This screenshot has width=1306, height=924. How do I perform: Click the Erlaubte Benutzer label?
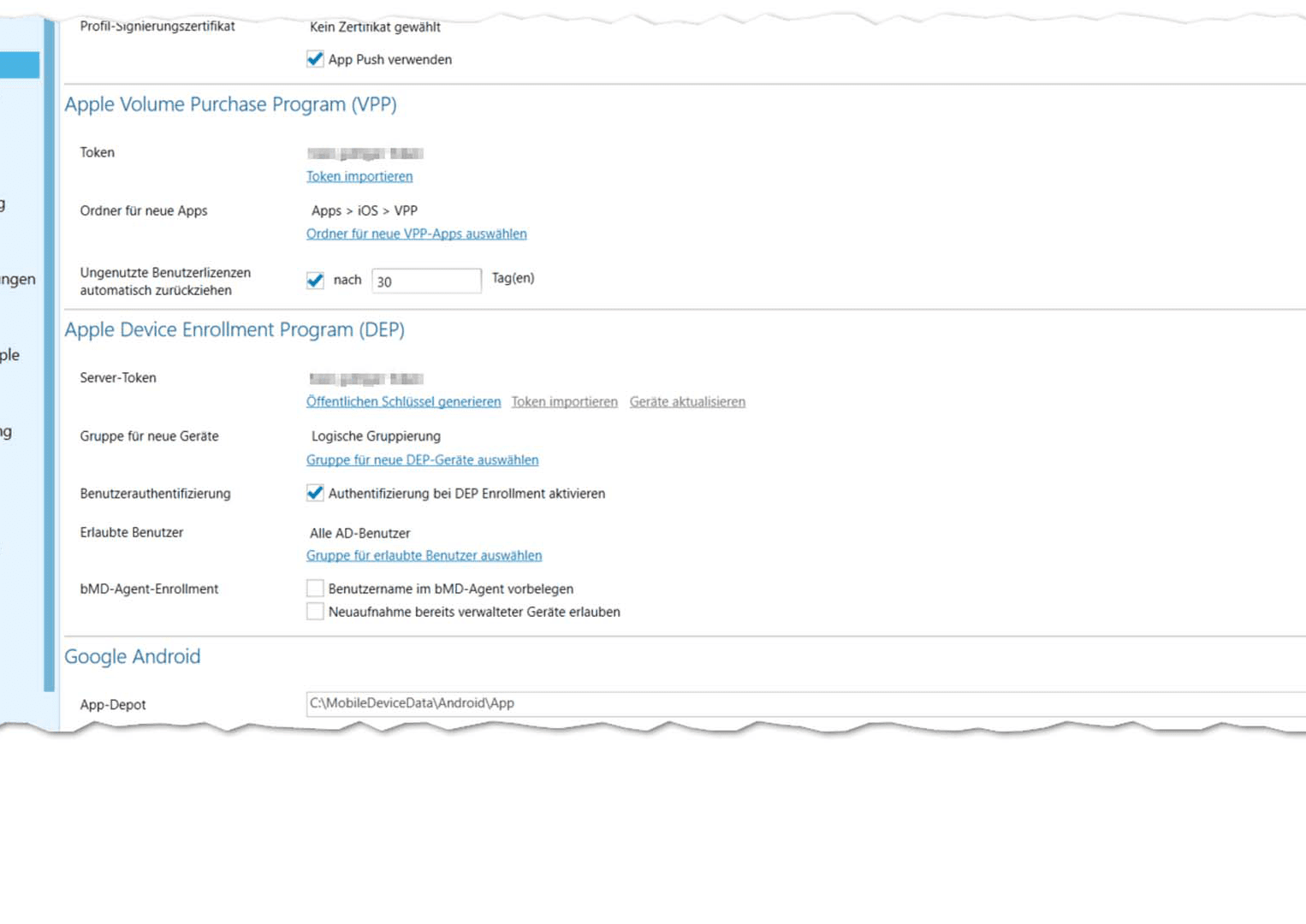point(132,532)
